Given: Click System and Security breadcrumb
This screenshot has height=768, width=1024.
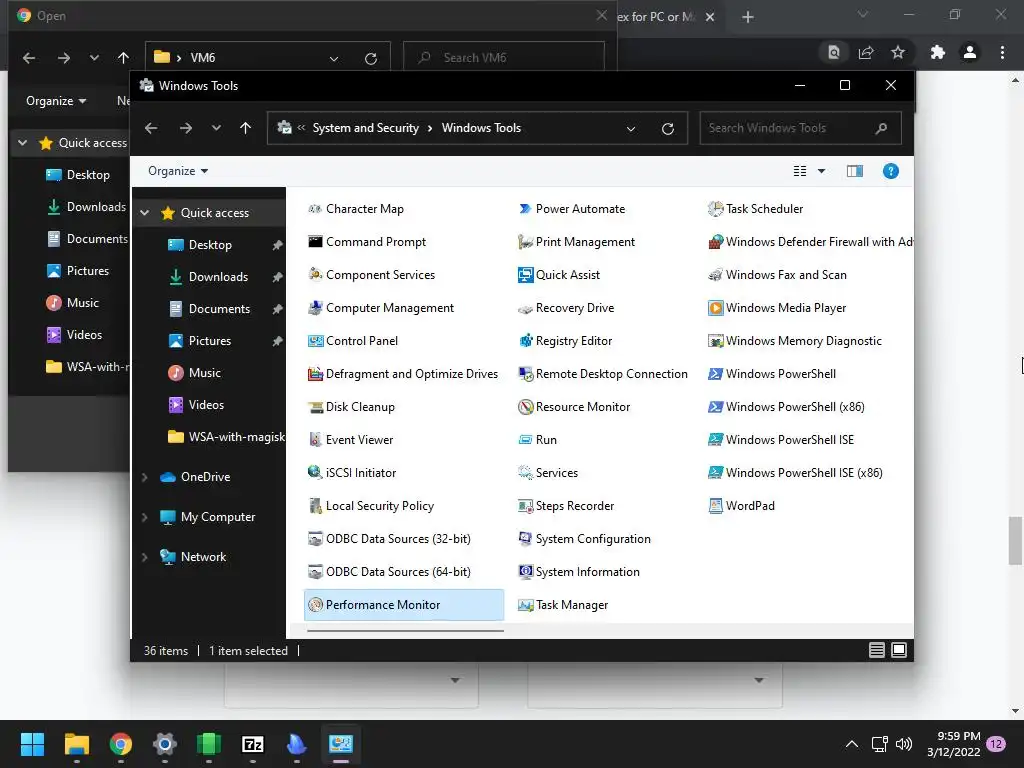Looking at the screenshot, I should [366, 128].
